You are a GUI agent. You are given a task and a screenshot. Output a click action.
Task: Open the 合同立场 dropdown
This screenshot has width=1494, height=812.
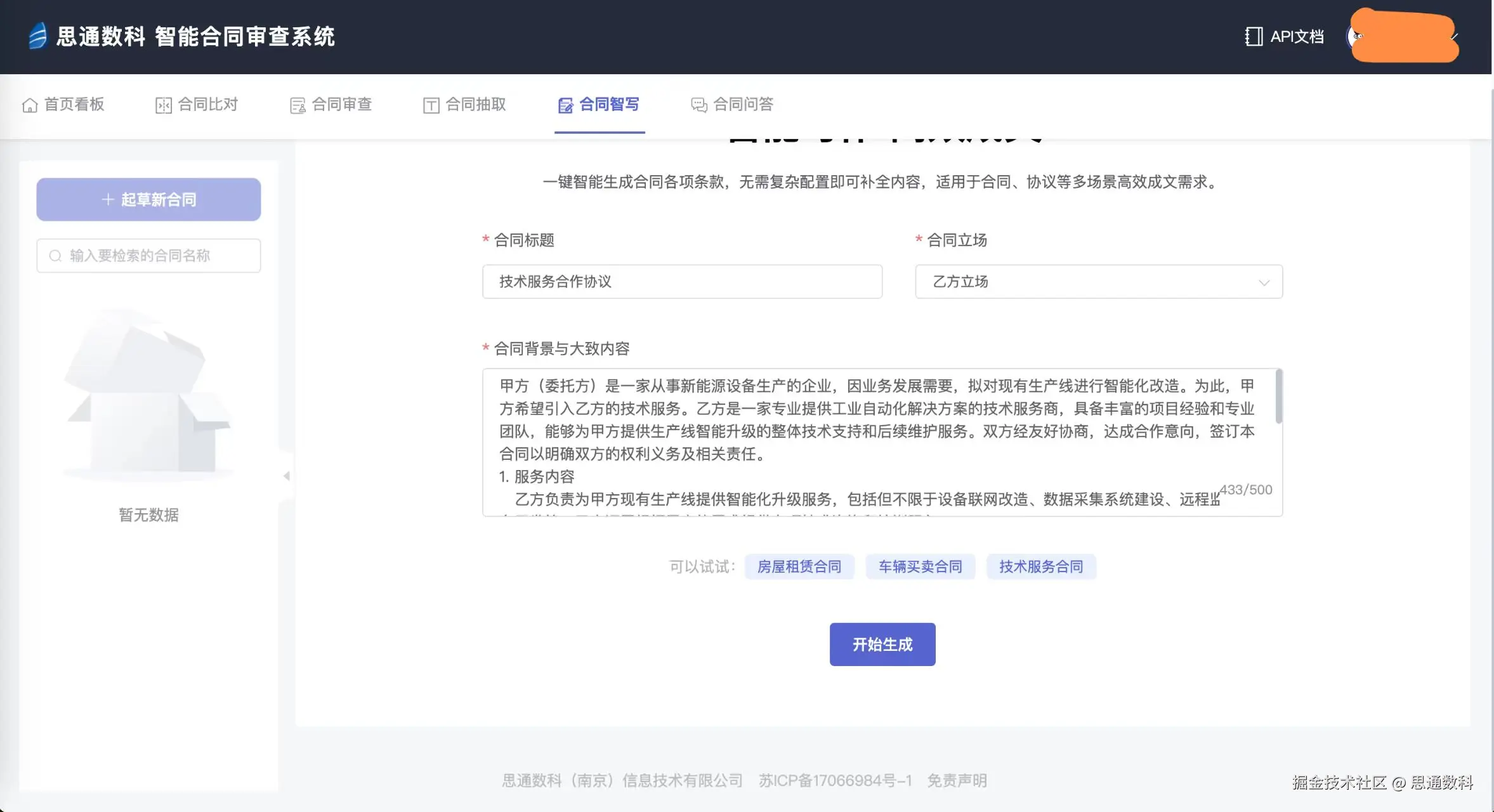point(1098,282)
